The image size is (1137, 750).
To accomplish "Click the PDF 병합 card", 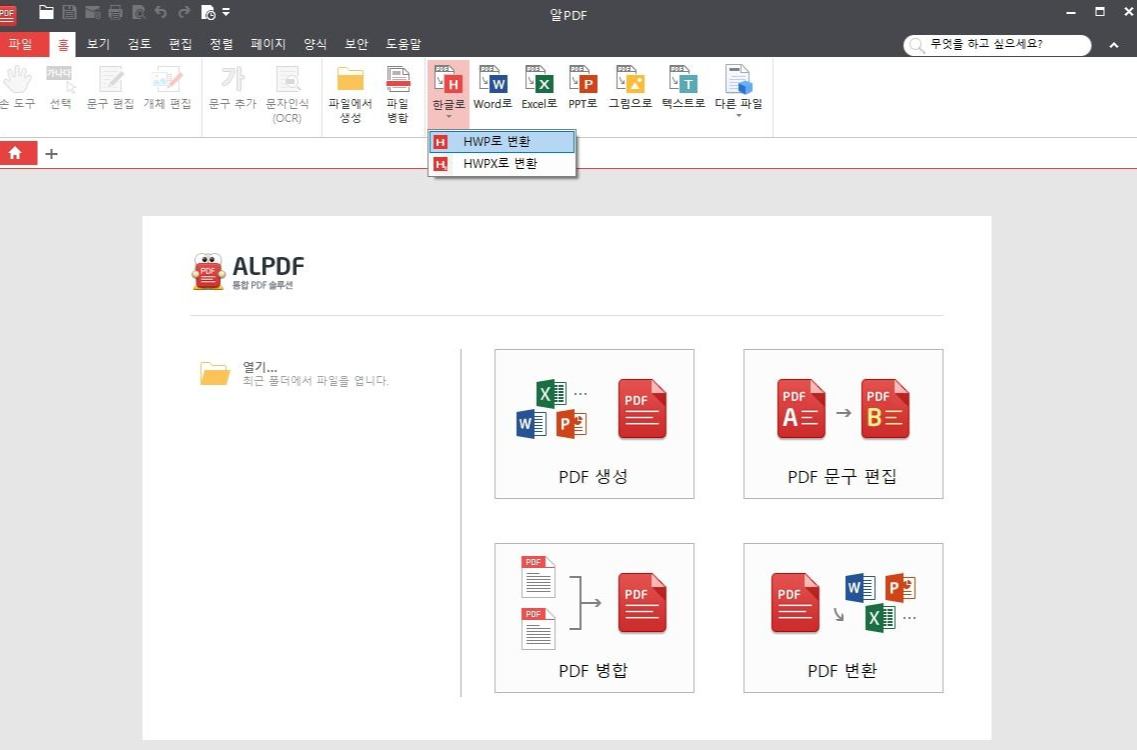I will 594,617.
